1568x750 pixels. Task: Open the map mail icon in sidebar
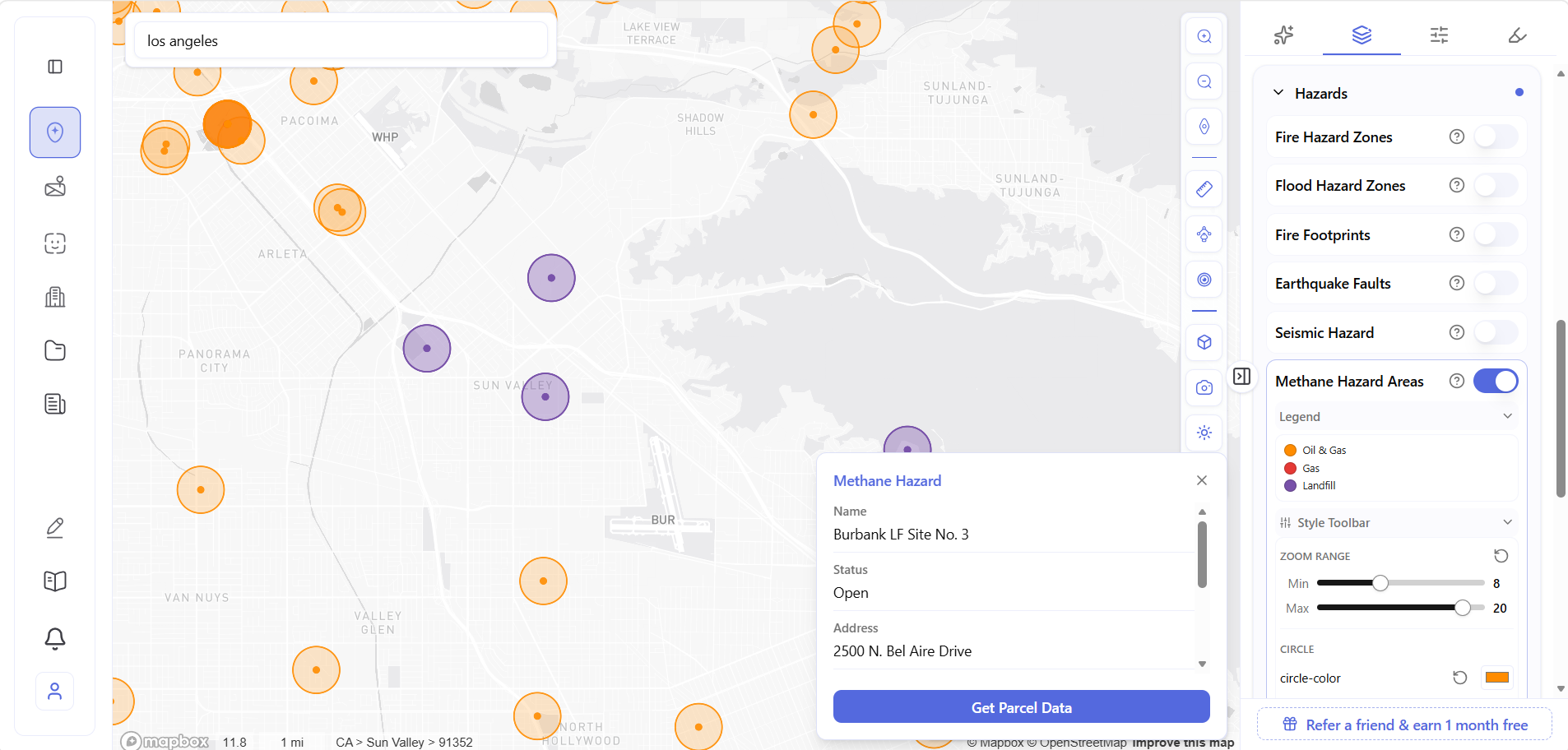tap(55, 187)
